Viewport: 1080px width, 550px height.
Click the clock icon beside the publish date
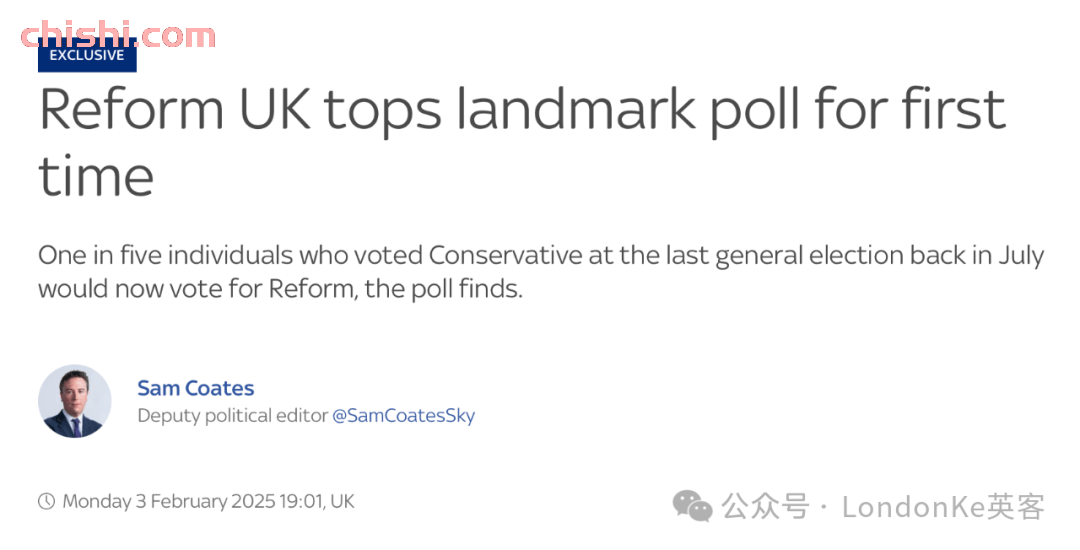tap(46, 501)
